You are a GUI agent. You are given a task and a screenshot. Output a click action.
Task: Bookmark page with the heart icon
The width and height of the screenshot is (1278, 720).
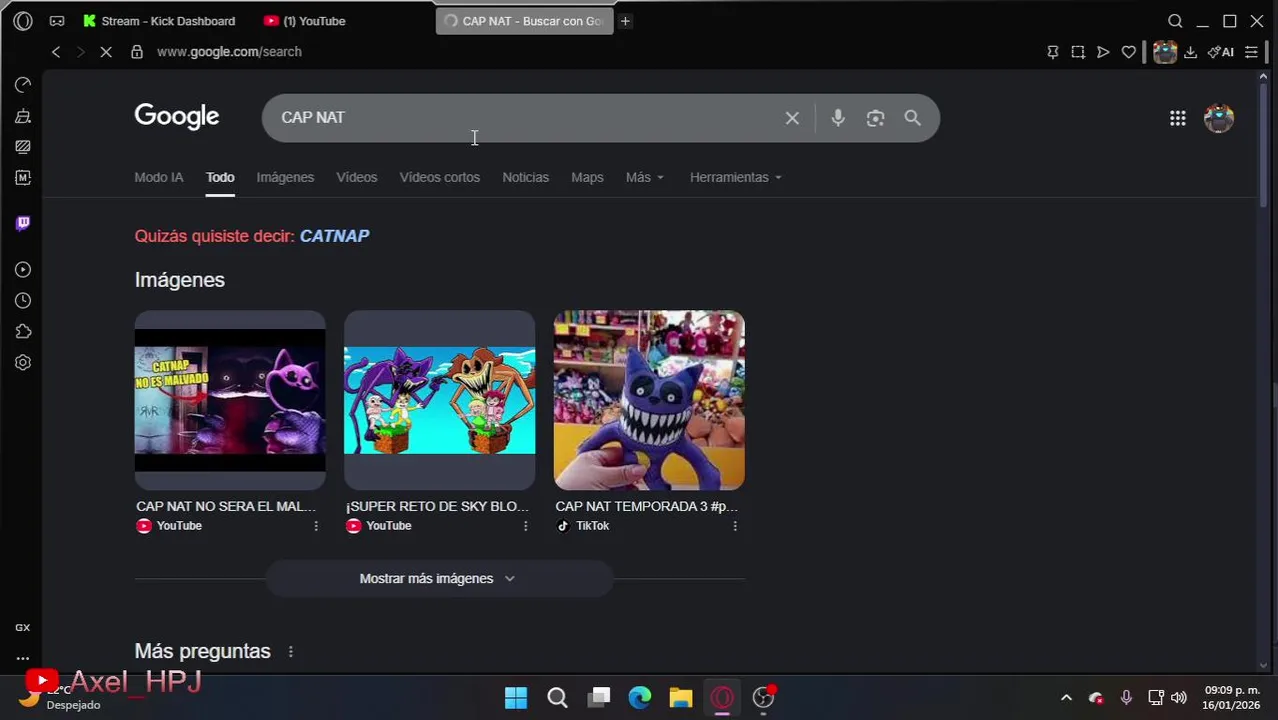pyautogui.click(x=1129, y=52)
